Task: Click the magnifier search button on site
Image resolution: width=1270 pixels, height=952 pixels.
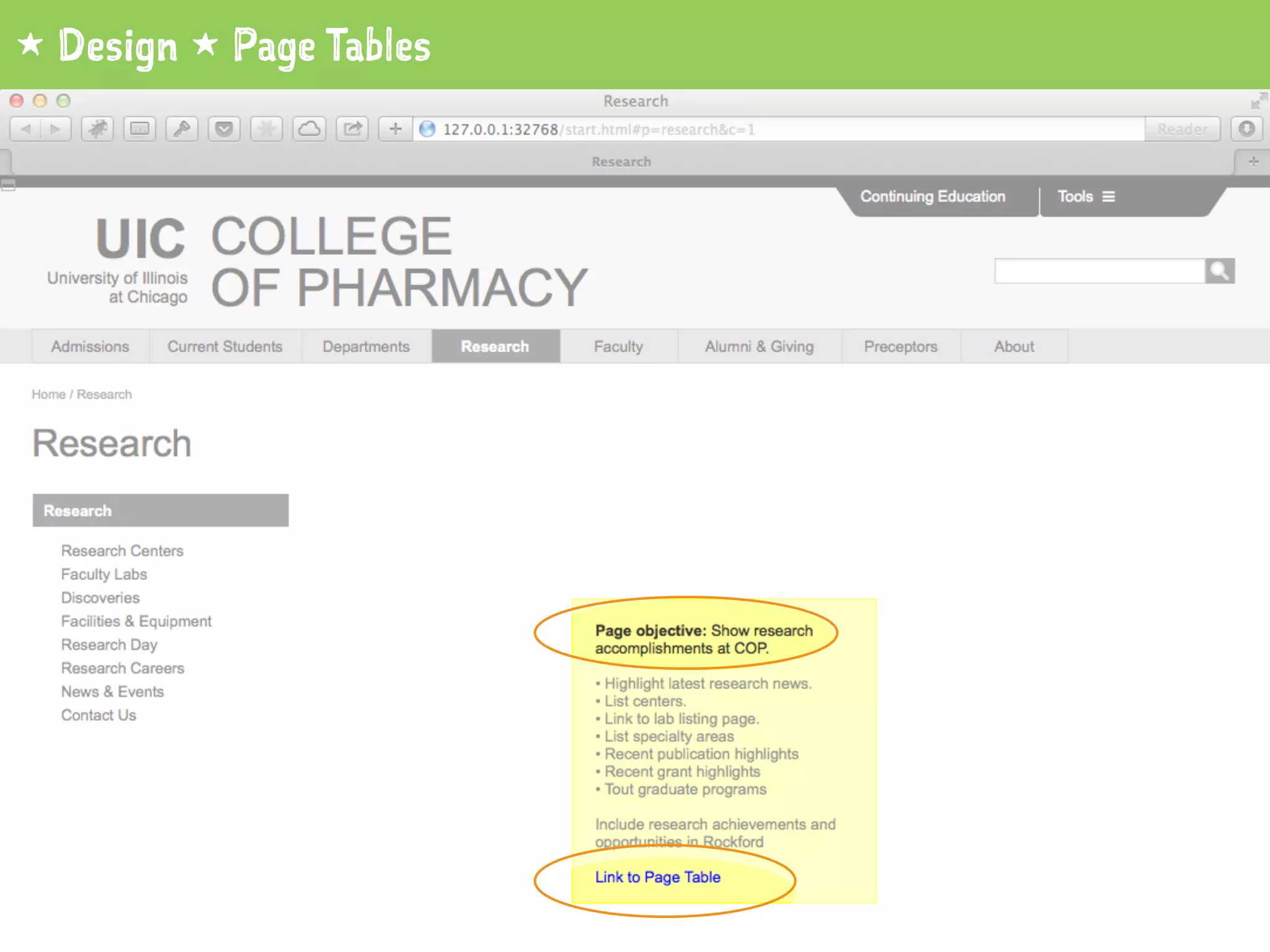Action: (1219, 271)
